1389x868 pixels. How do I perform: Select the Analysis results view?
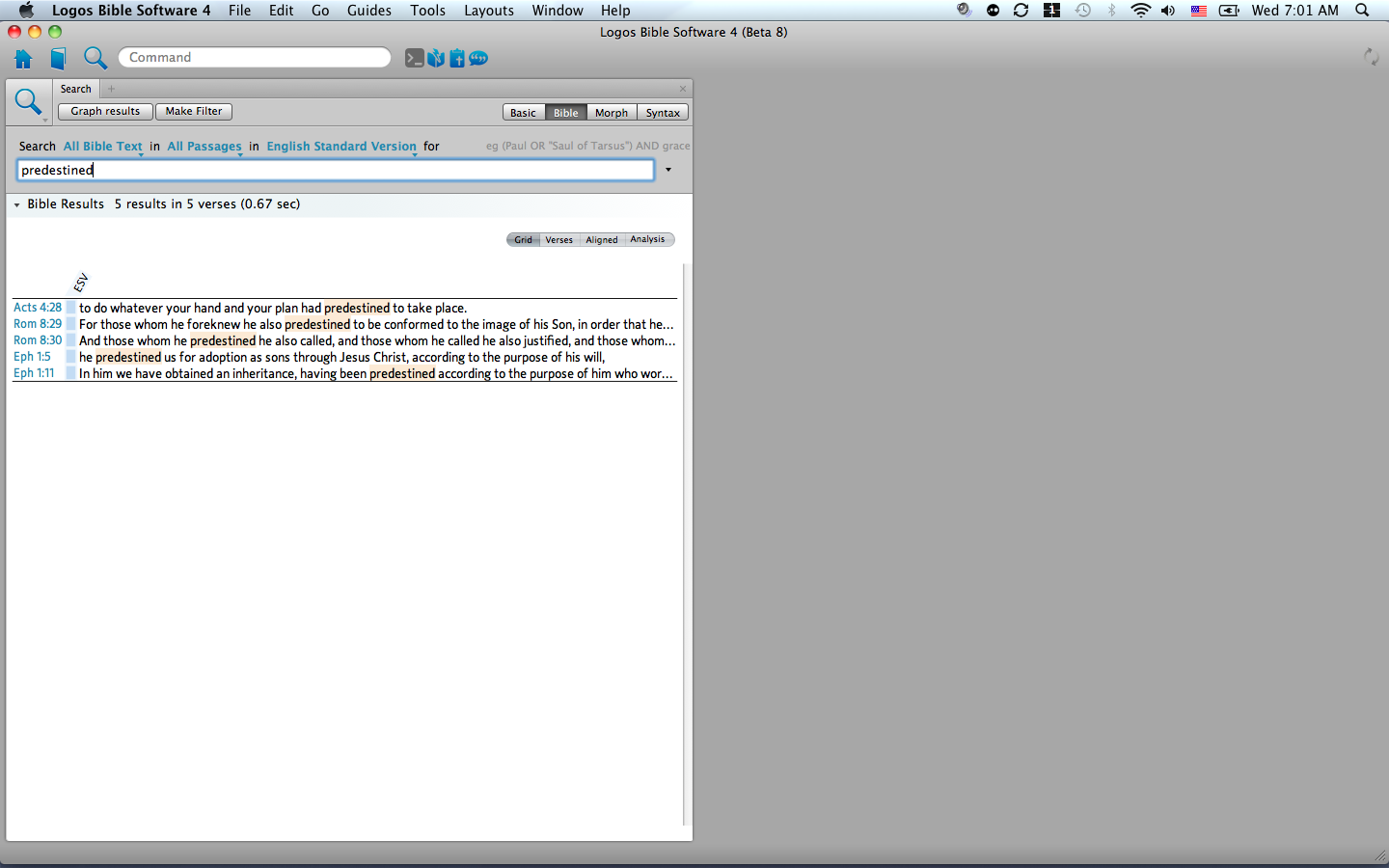point(648,239)
